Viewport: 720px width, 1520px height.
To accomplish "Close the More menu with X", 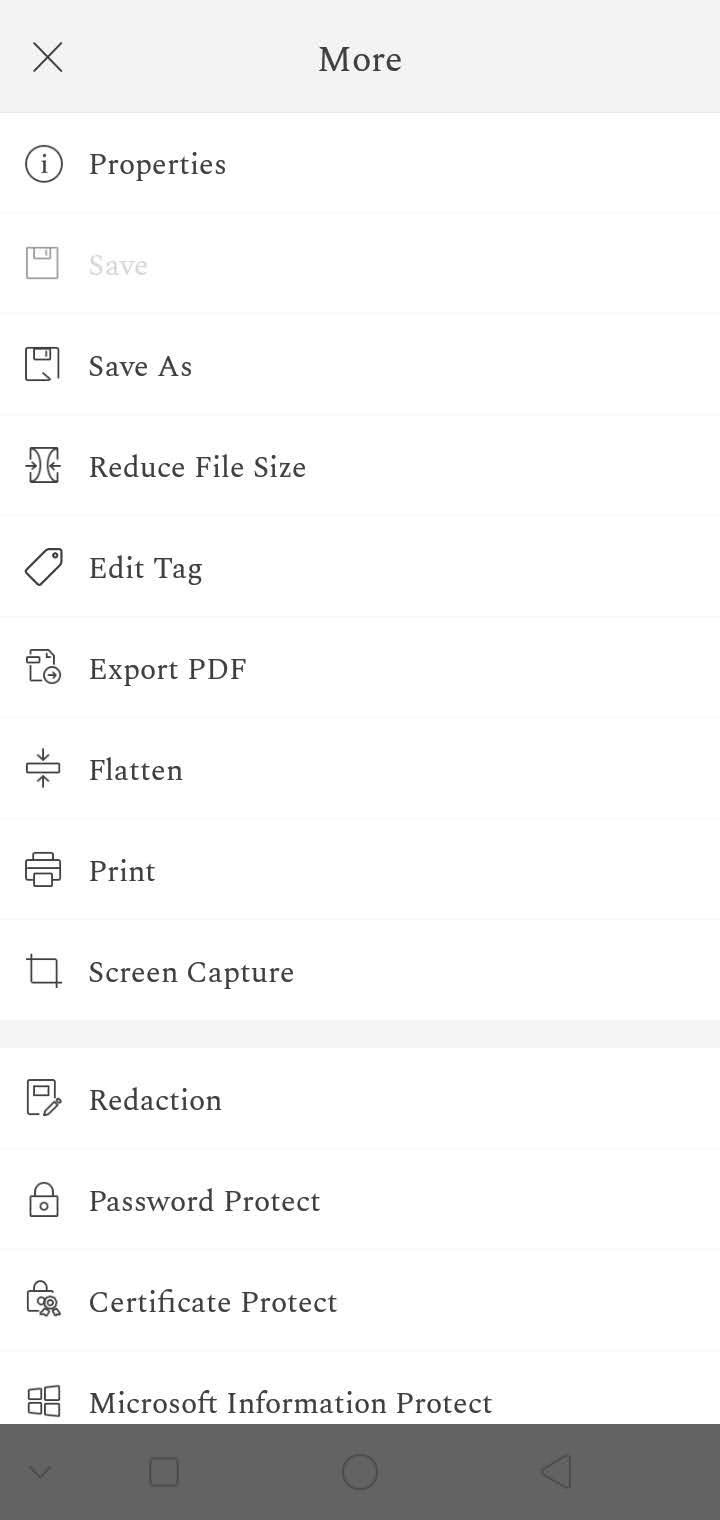I will 47,58.
